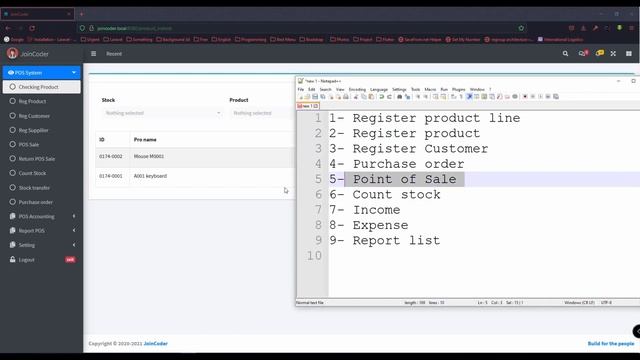The height and width of the screenshot is (360, 640).
Task: Select Purchase order in the sidebar
Action: [x=42, y=202]
